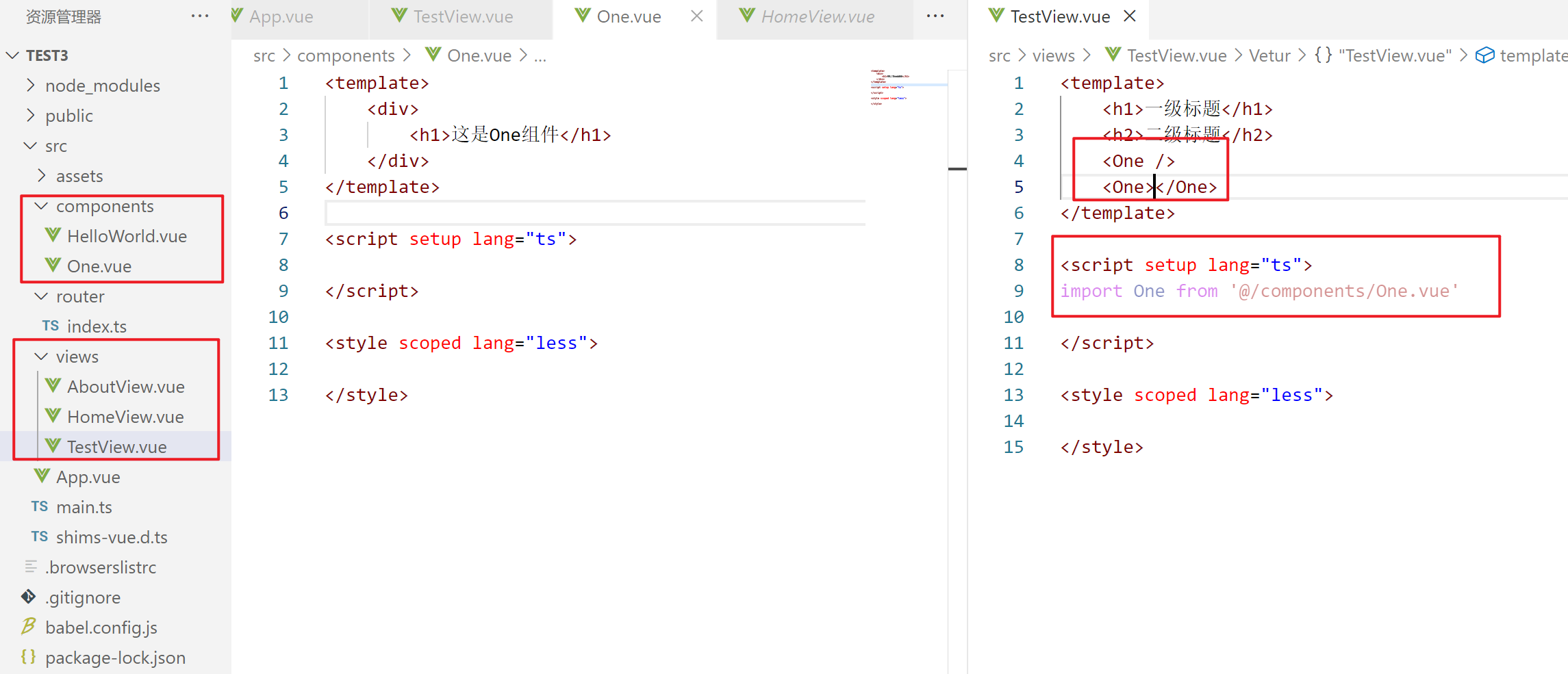
Task: Click the git icon next to .gitignore
Action: [x=29, y=597]
